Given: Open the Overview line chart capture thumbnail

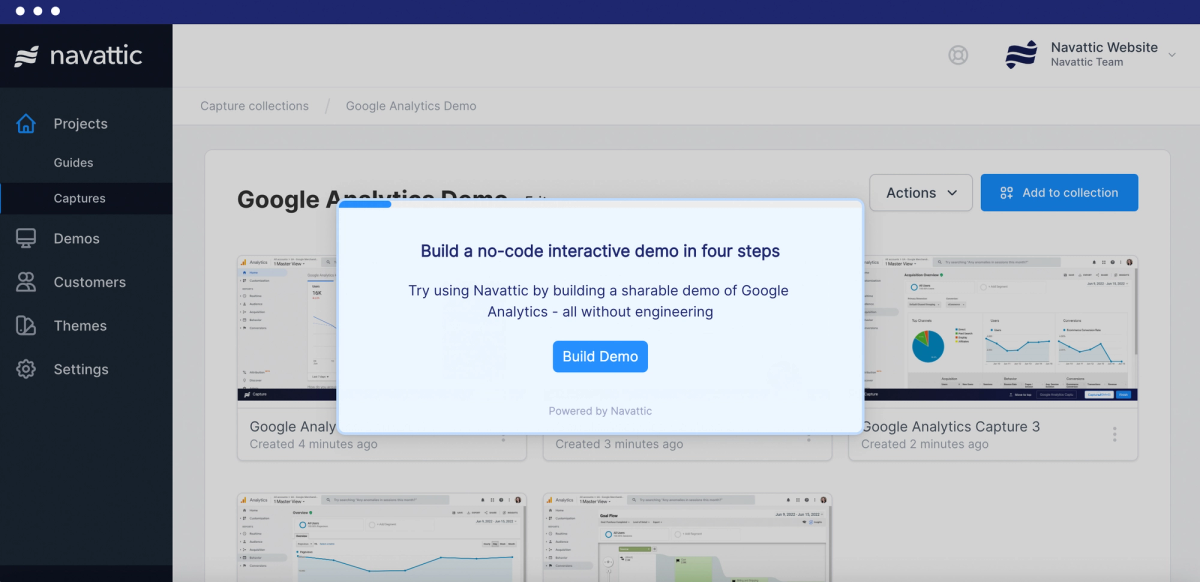Looking at the screenshot, I should click(381, 537).
